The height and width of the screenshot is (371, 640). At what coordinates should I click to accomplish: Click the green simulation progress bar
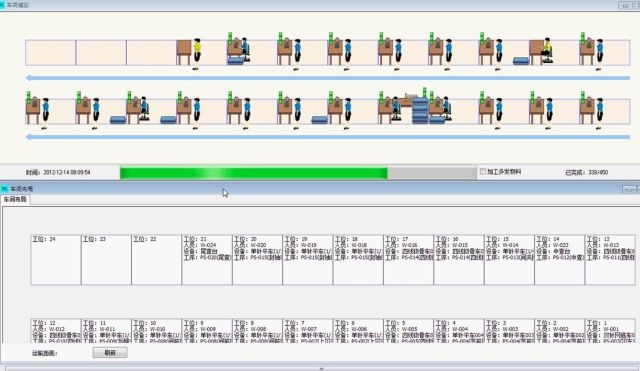click(x=298, y=173)
